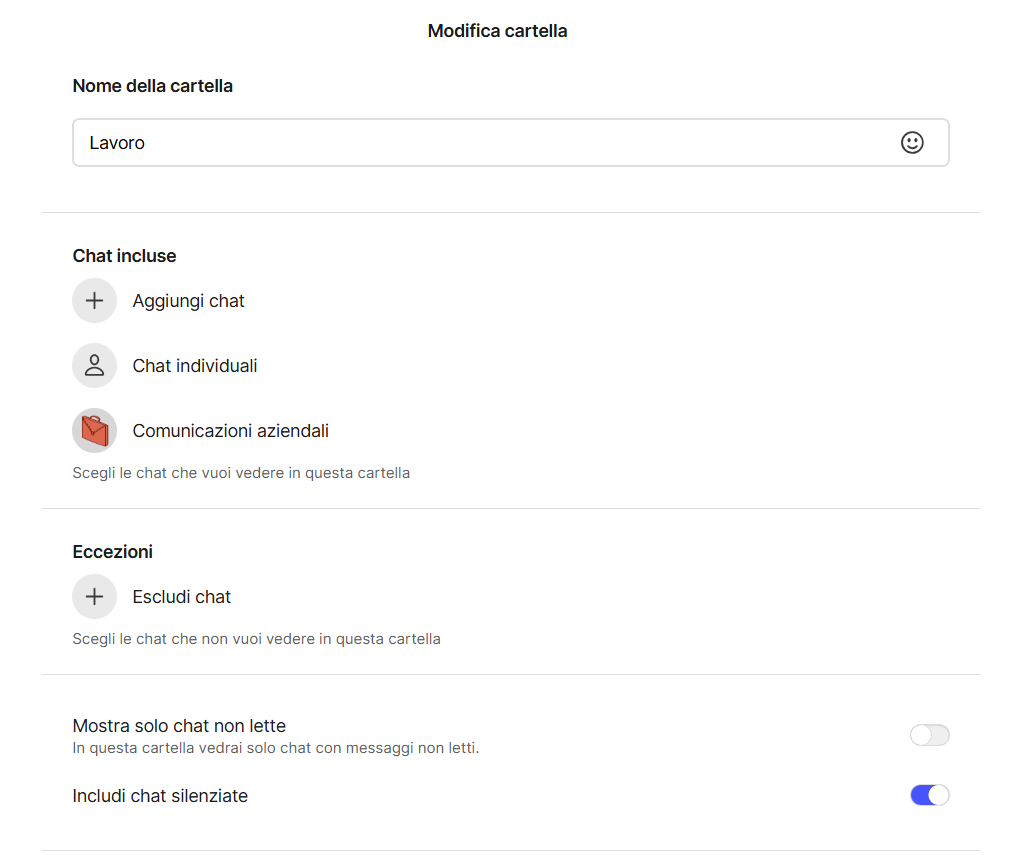Image resolution: width=1010 pixels, height=855 pixels.
Task: Click the briefcase avatar of Comunicazioni aziendali
Action: click(95, 431)
